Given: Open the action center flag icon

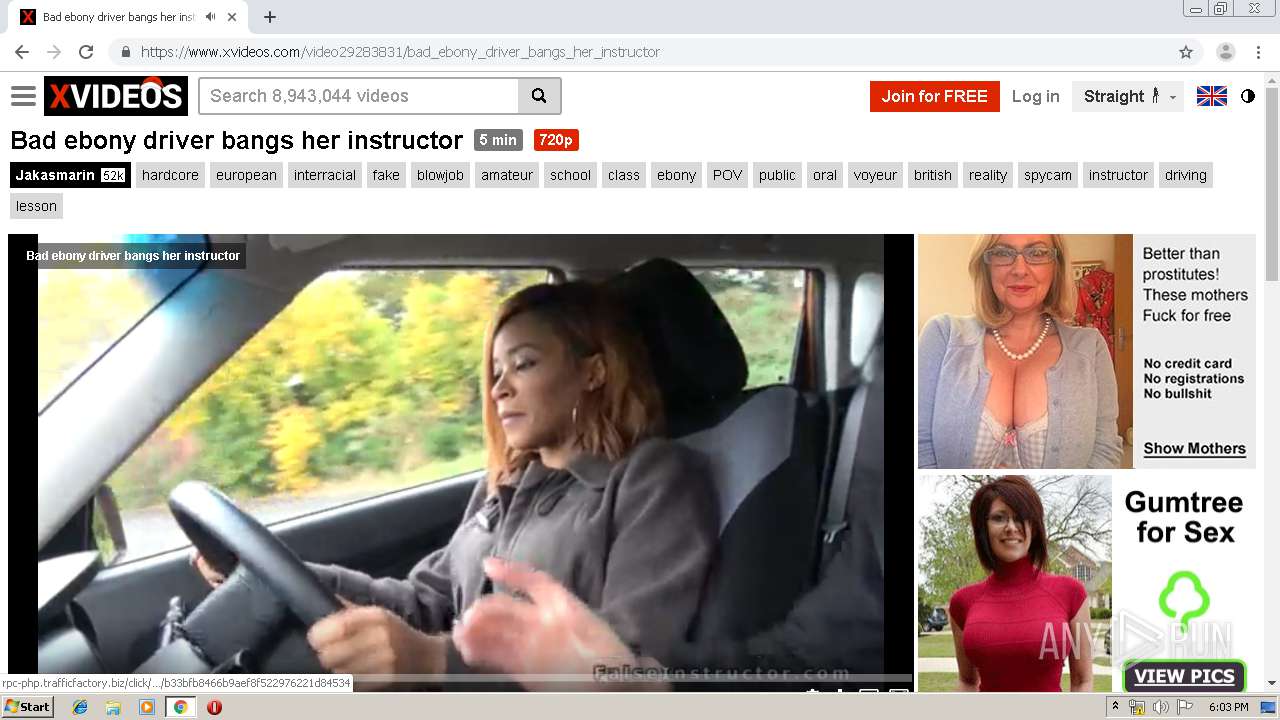Looking at the screenshot, I should [1185, 707].
